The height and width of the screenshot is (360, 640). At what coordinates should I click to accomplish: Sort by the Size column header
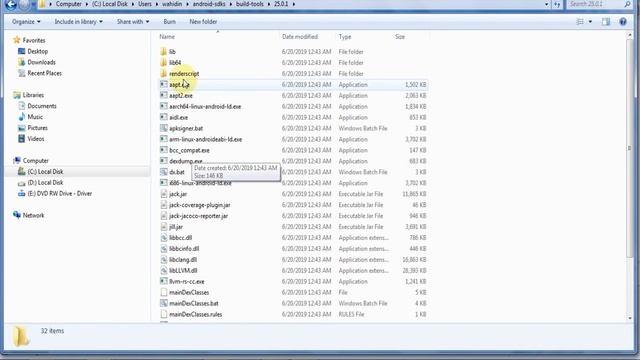[400, 37]
